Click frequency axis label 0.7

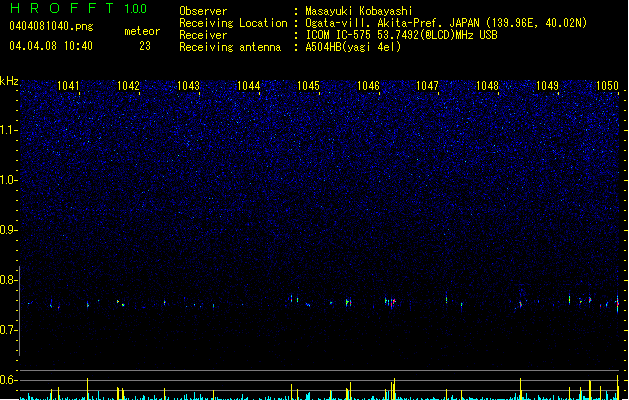pyautogui.click(x=8, y=330)
